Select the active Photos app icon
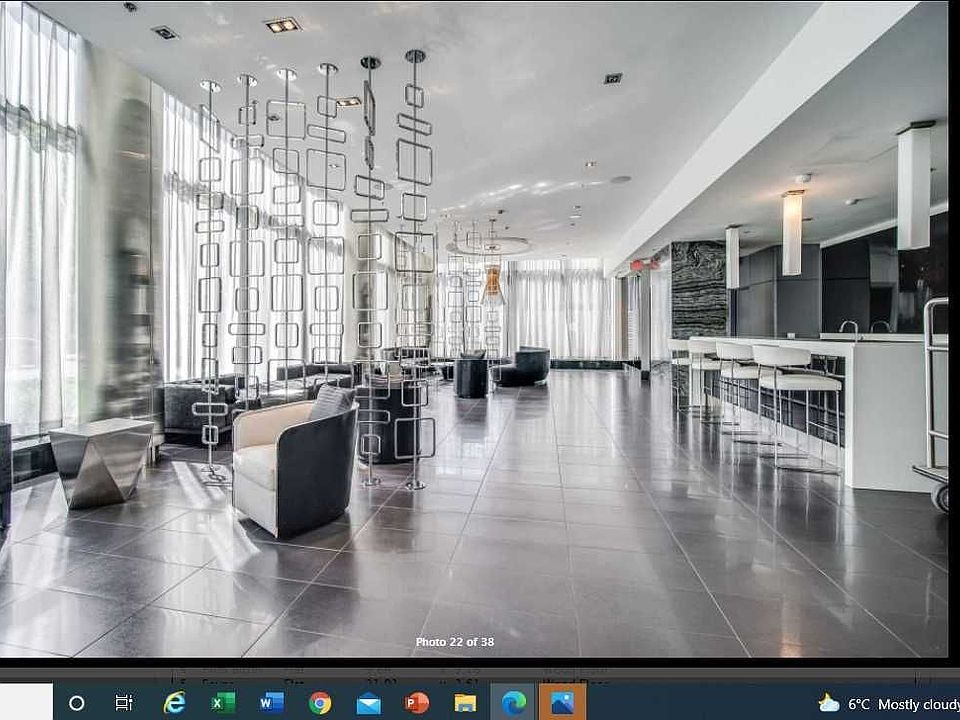 pyautogui.click(x=562, y=703)
